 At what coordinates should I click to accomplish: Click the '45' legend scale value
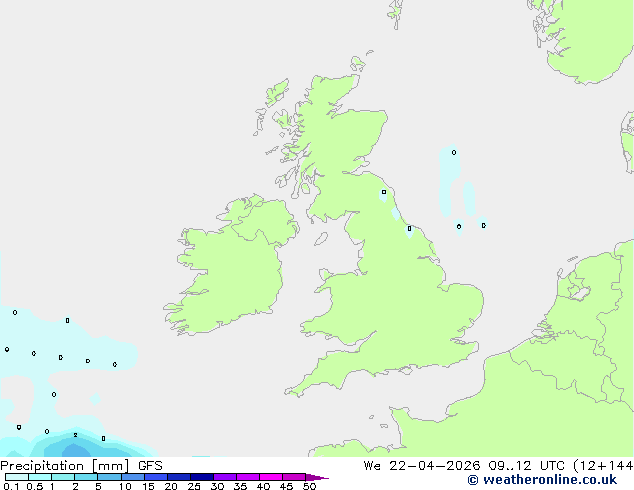point(286,486)
